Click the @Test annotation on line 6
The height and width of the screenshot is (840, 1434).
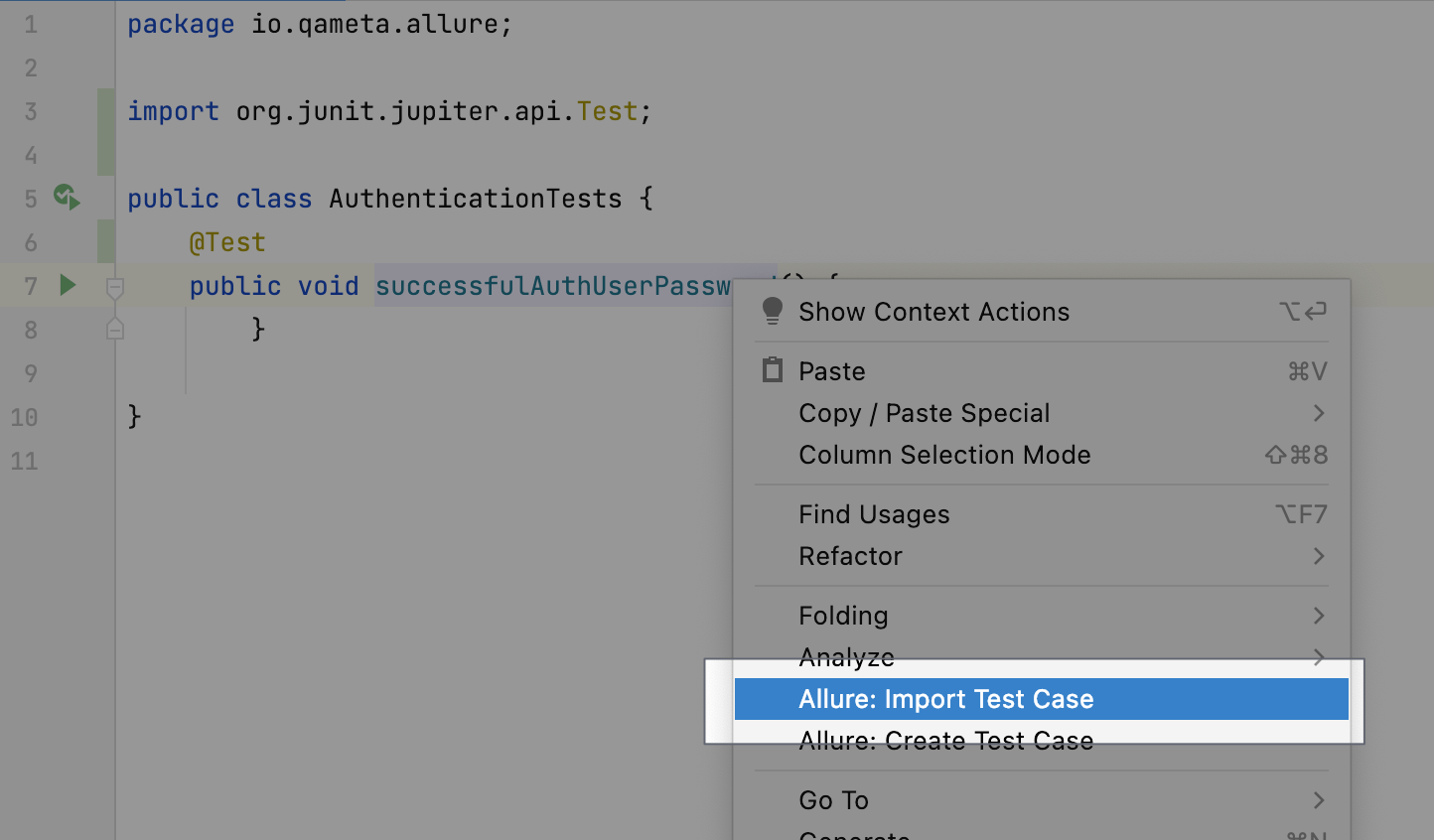[x=227, y=242]
